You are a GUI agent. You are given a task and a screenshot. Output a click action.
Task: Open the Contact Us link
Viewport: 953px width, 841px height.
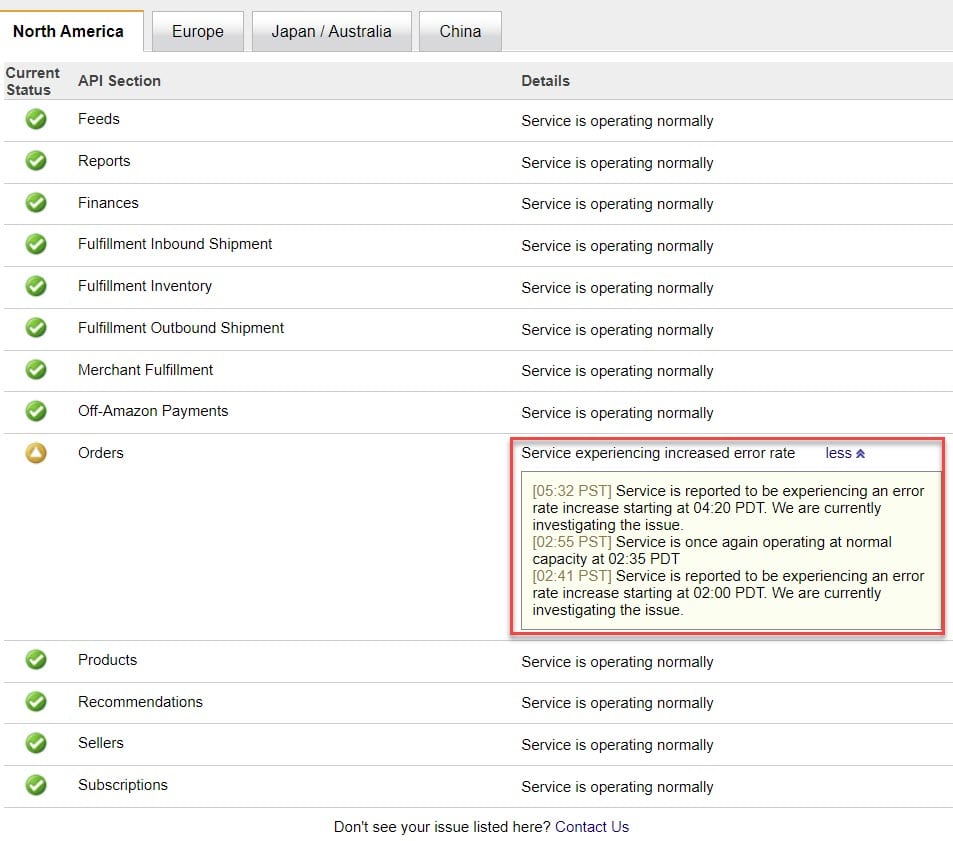point(592,827)
